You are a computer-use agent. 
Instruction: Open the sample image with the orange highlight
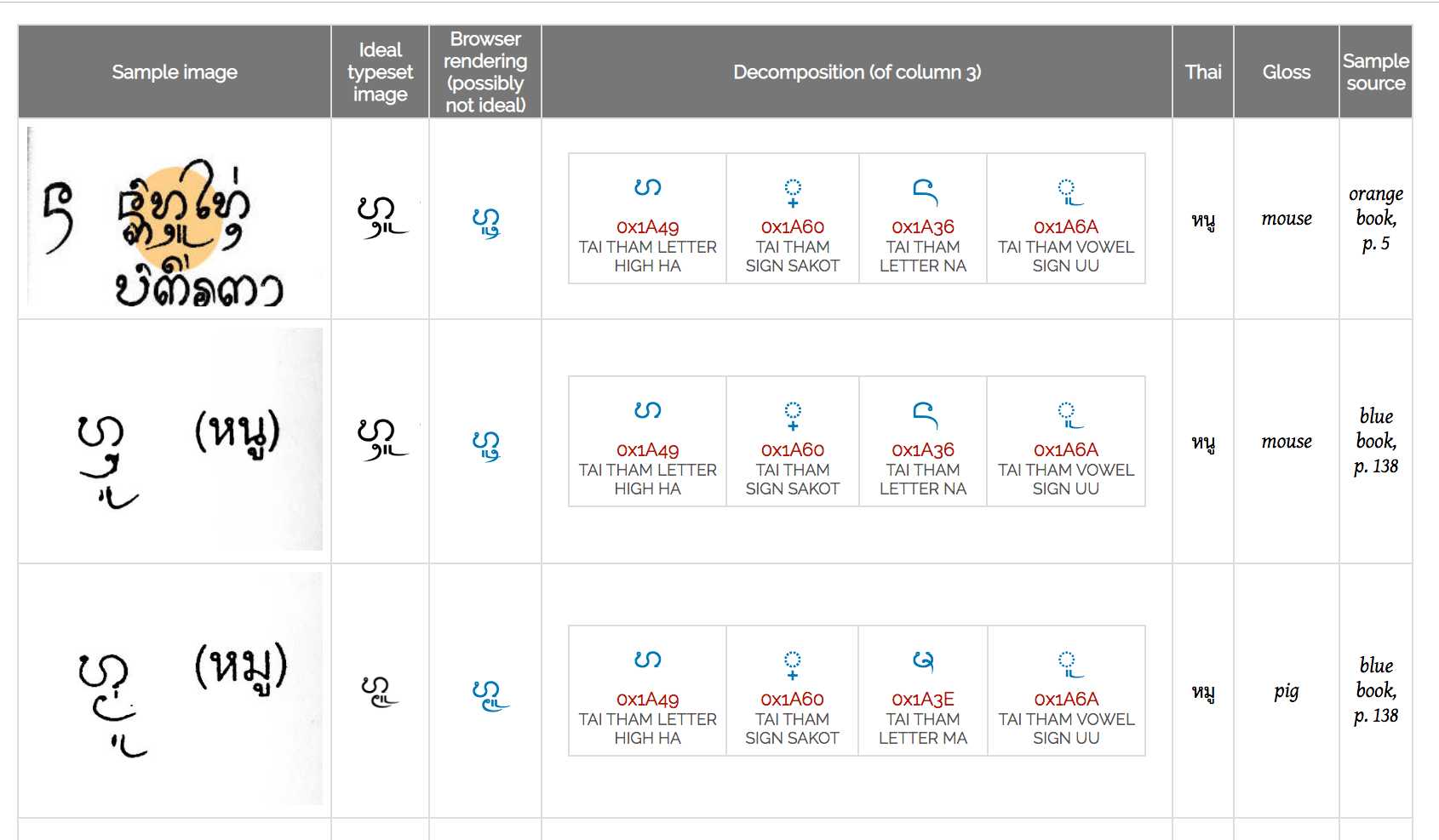(175, 218)
